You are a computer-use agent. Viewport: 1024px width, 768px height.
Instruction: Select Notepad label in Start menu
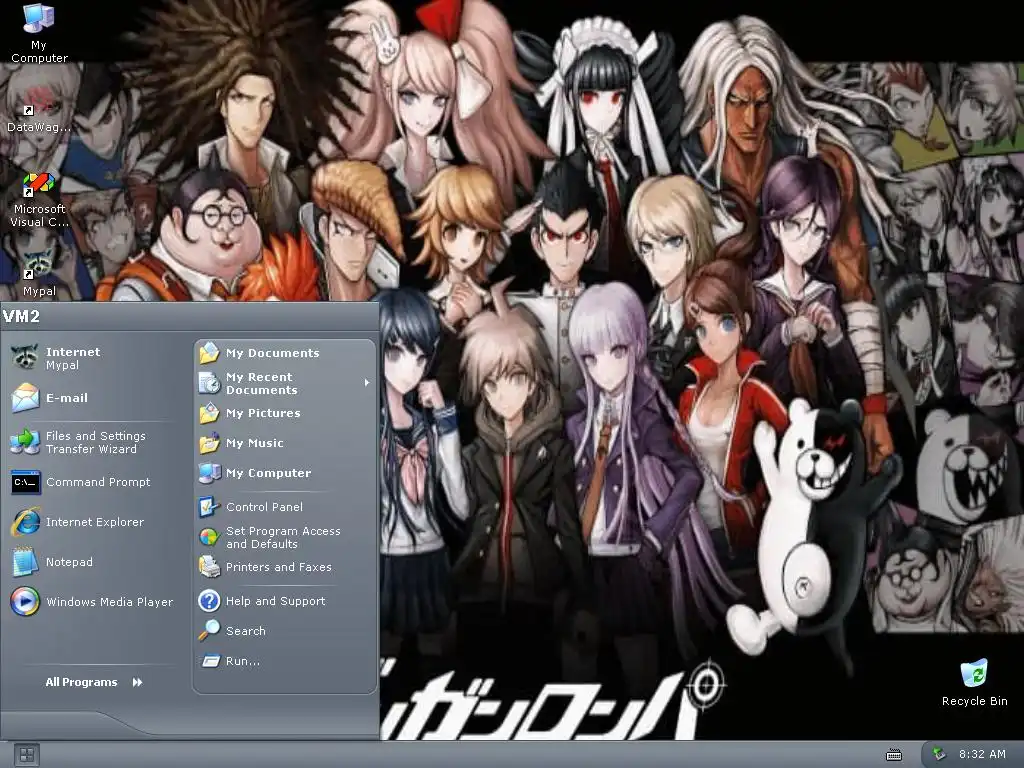pyautogui.click(x=69, y=562)
